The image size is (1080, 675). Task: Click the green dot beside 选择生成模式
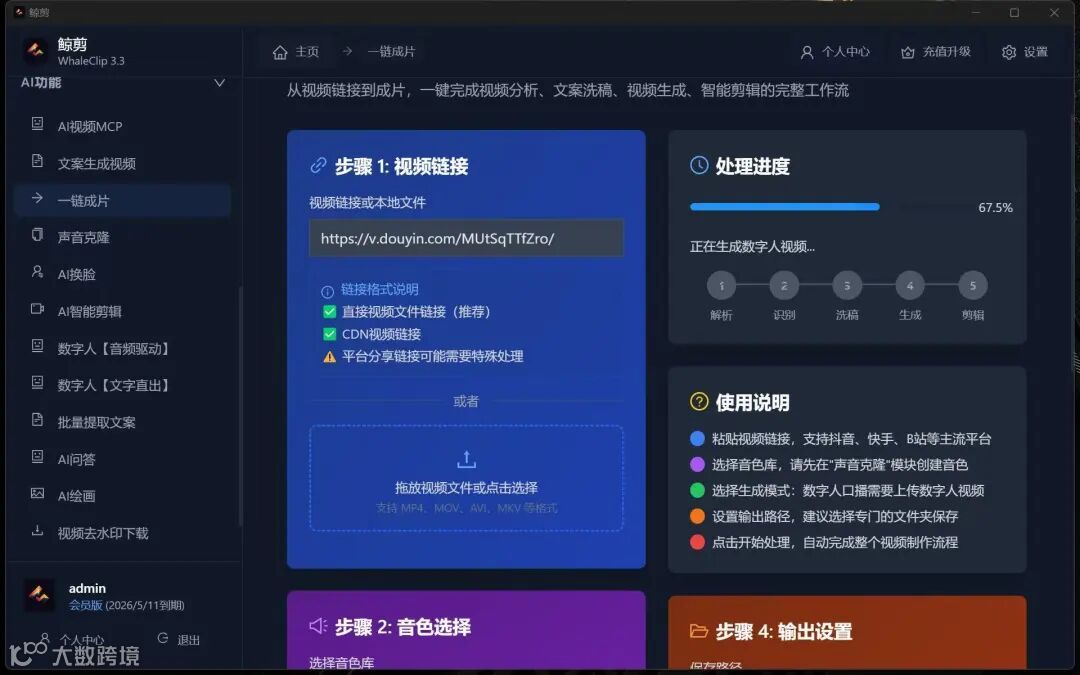click(x=697, y=490)
